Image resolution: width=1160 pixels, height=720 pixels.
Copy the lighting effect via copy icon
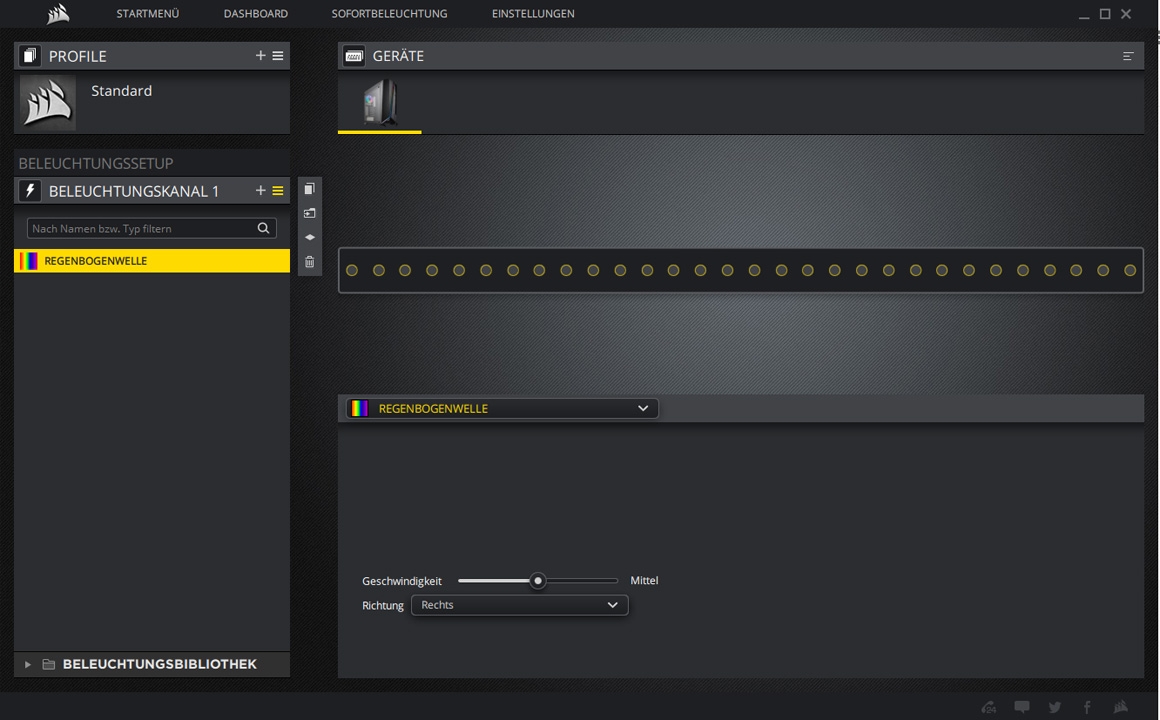click(310, 189)
